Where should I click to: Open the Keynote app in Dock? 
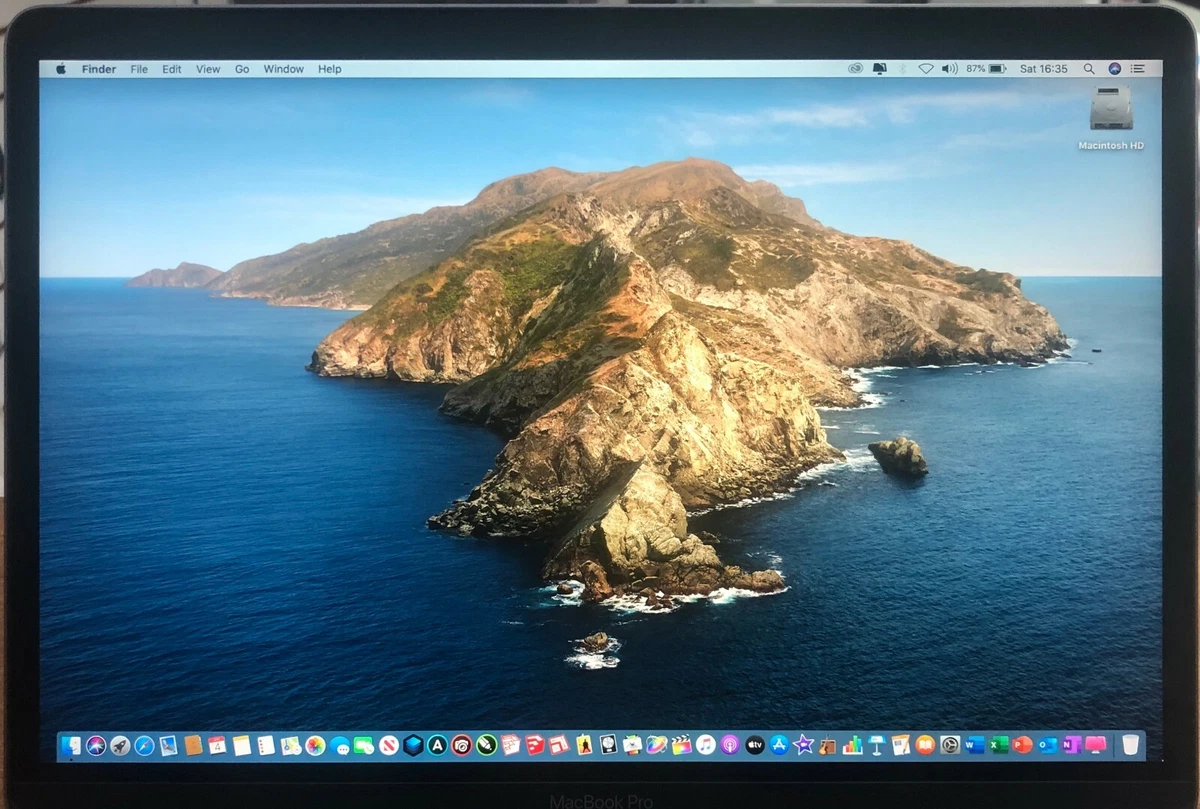tap(876, 745)
